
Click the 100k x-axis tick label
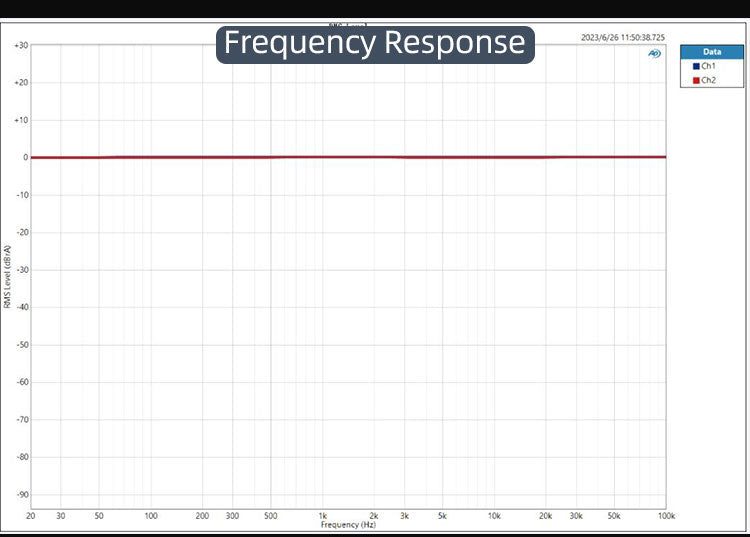coord(666,516)
